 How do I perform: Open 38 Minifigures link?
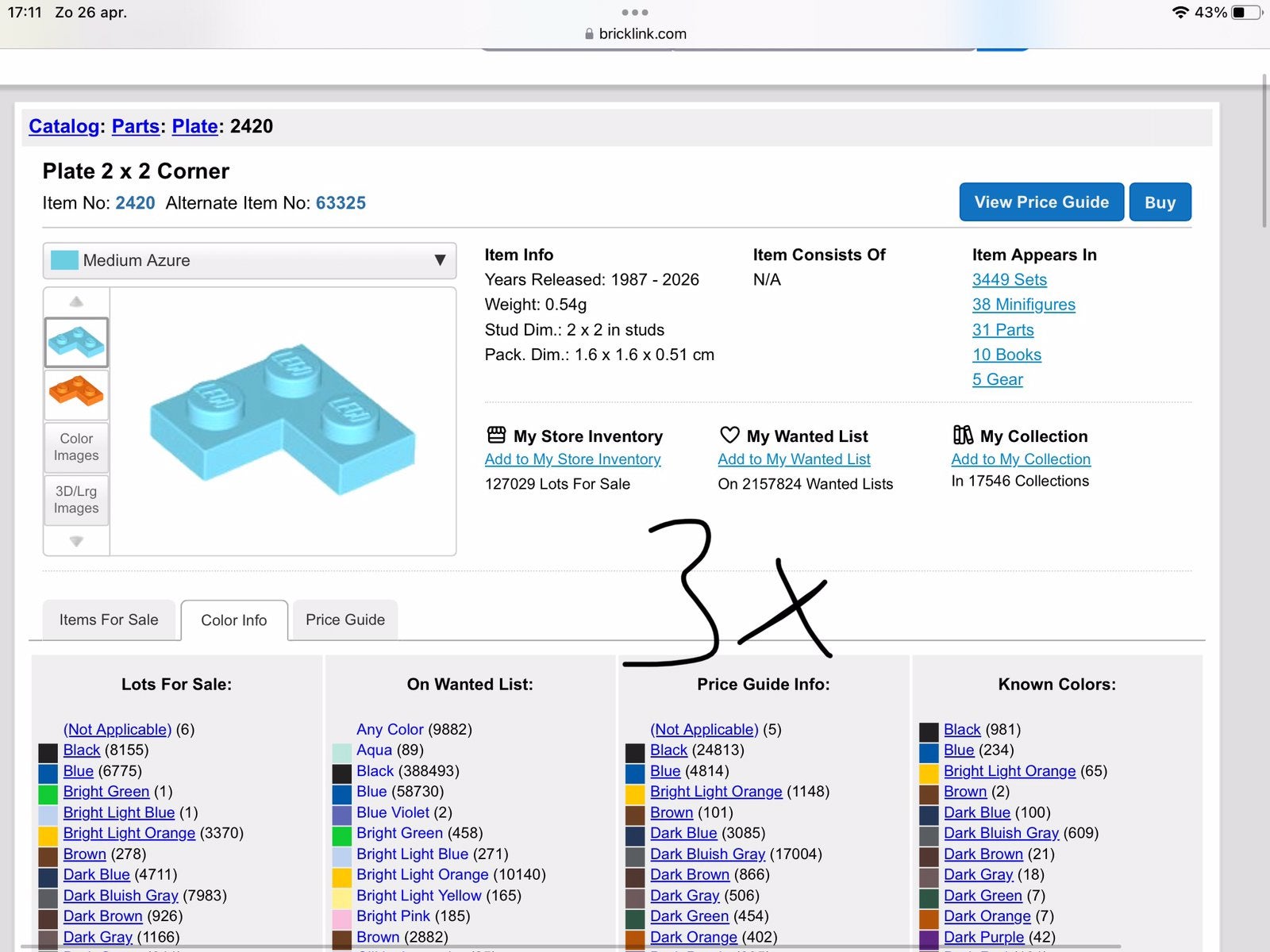(1024, 305)
